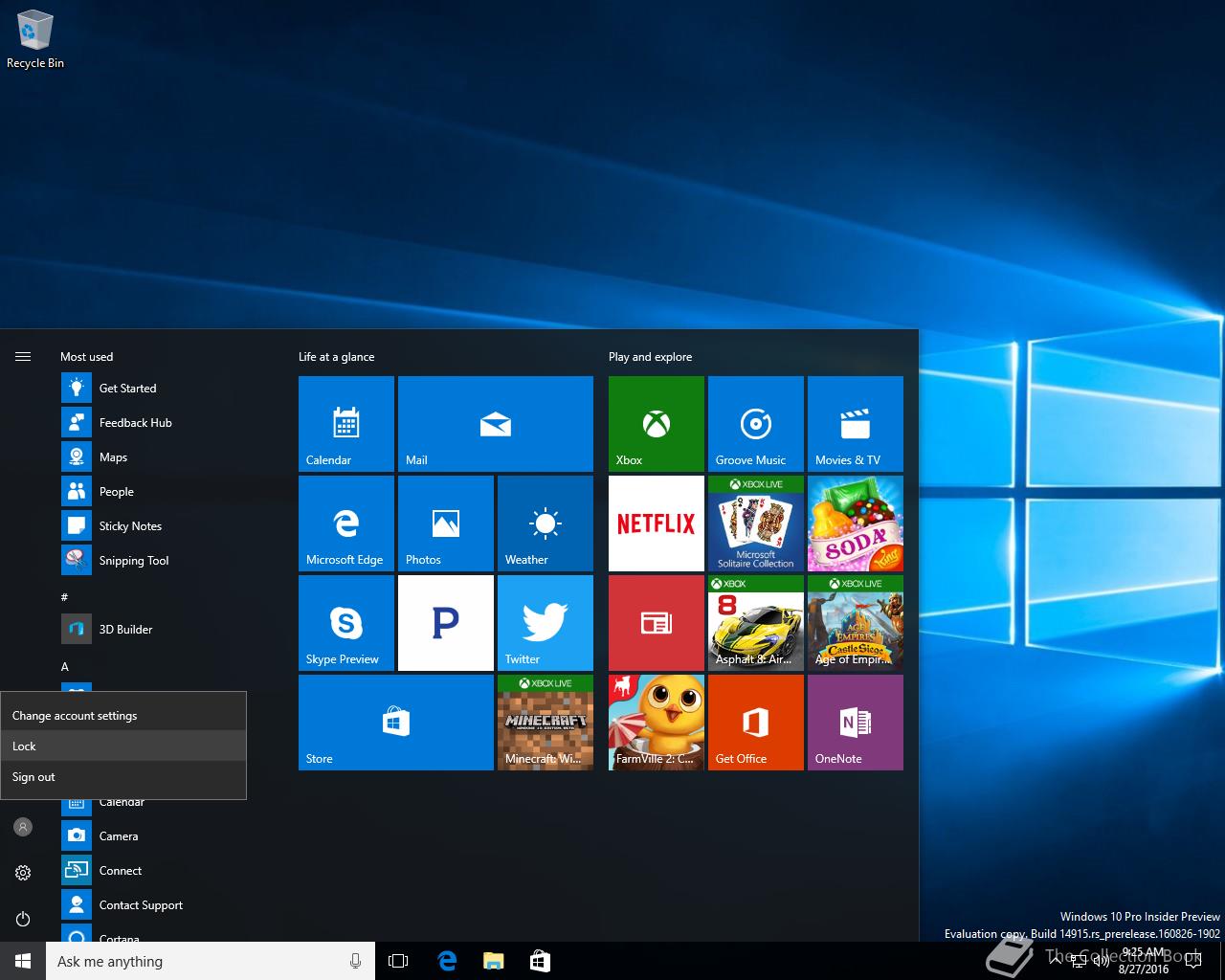
Task: Open the red News tile
Action: click(657, 623)
